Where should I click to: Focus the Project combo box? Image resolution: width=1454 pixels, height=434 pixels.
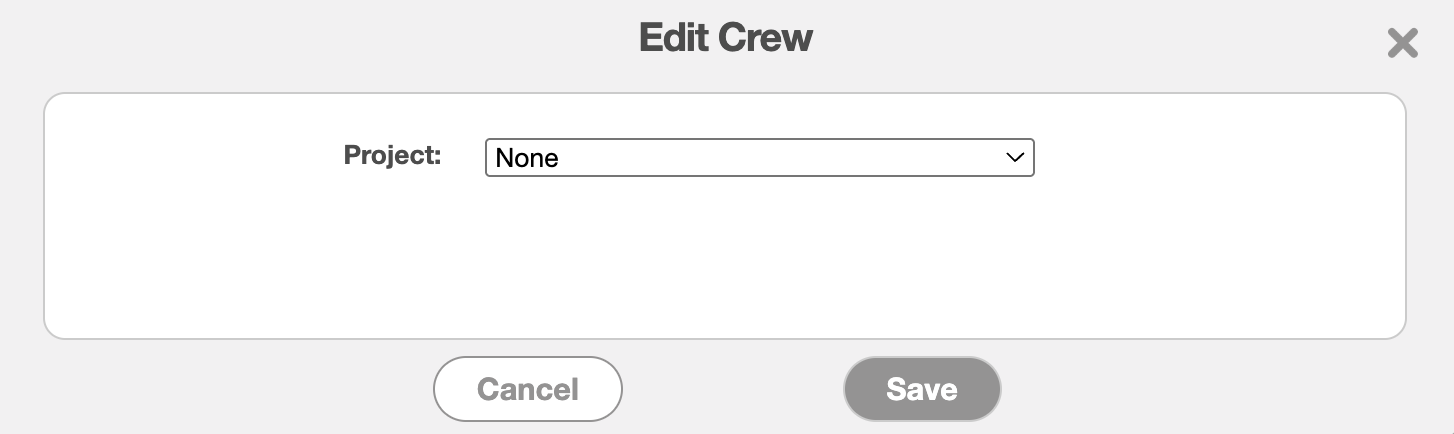[x=759, y=157]
